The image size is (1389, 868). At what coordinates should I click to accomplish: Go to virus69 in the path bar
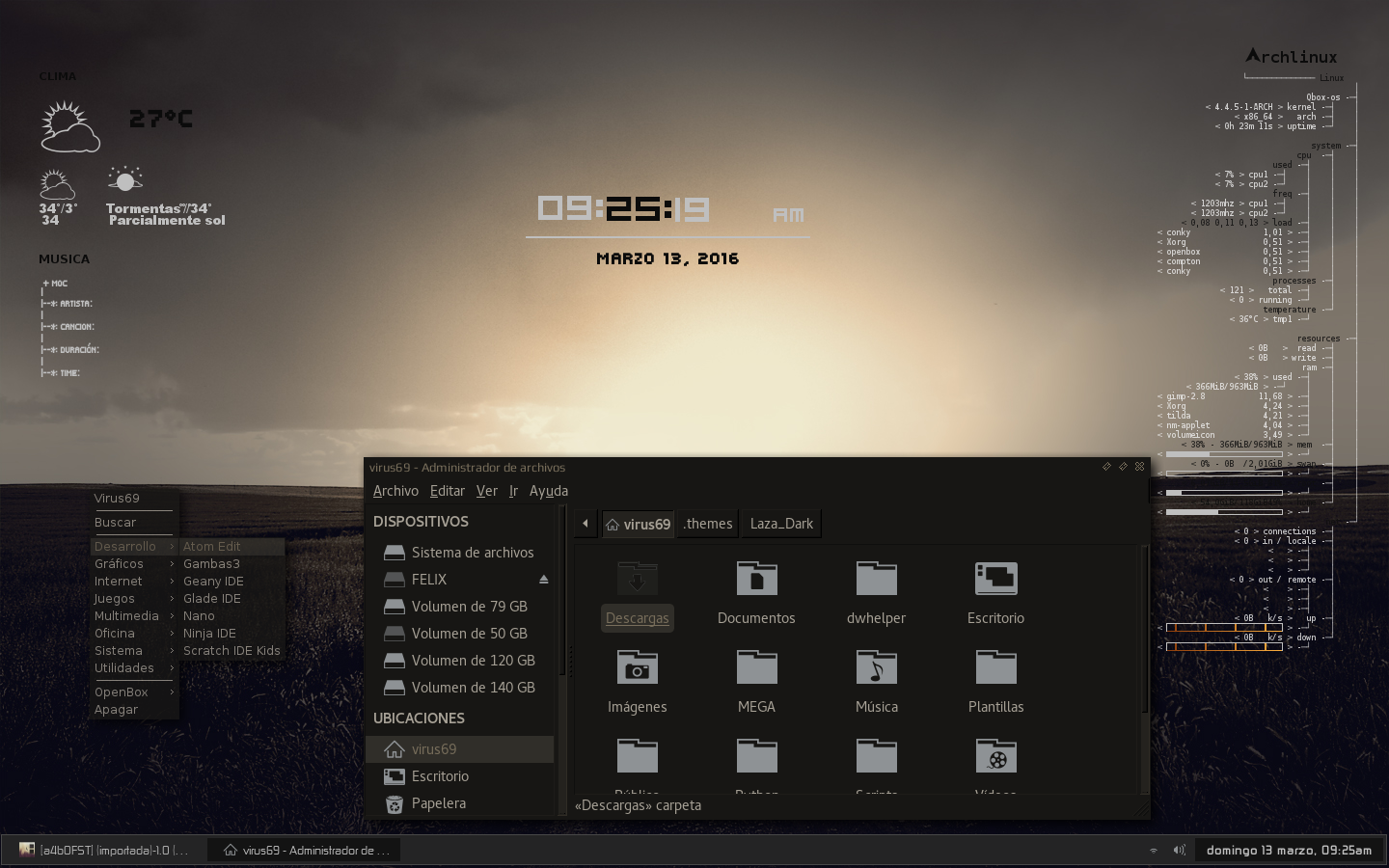pos(638,524)
